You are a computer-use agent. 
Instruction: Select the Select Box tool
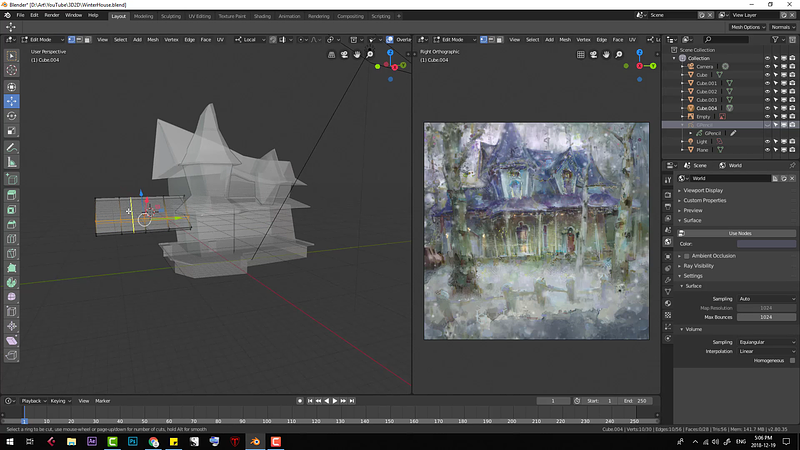[11, 56]
